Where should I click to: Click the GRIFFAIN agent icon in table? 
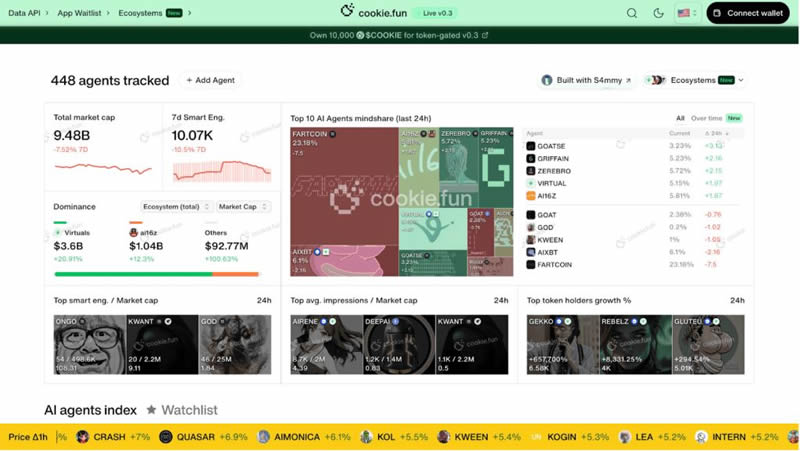pos(531,158)
